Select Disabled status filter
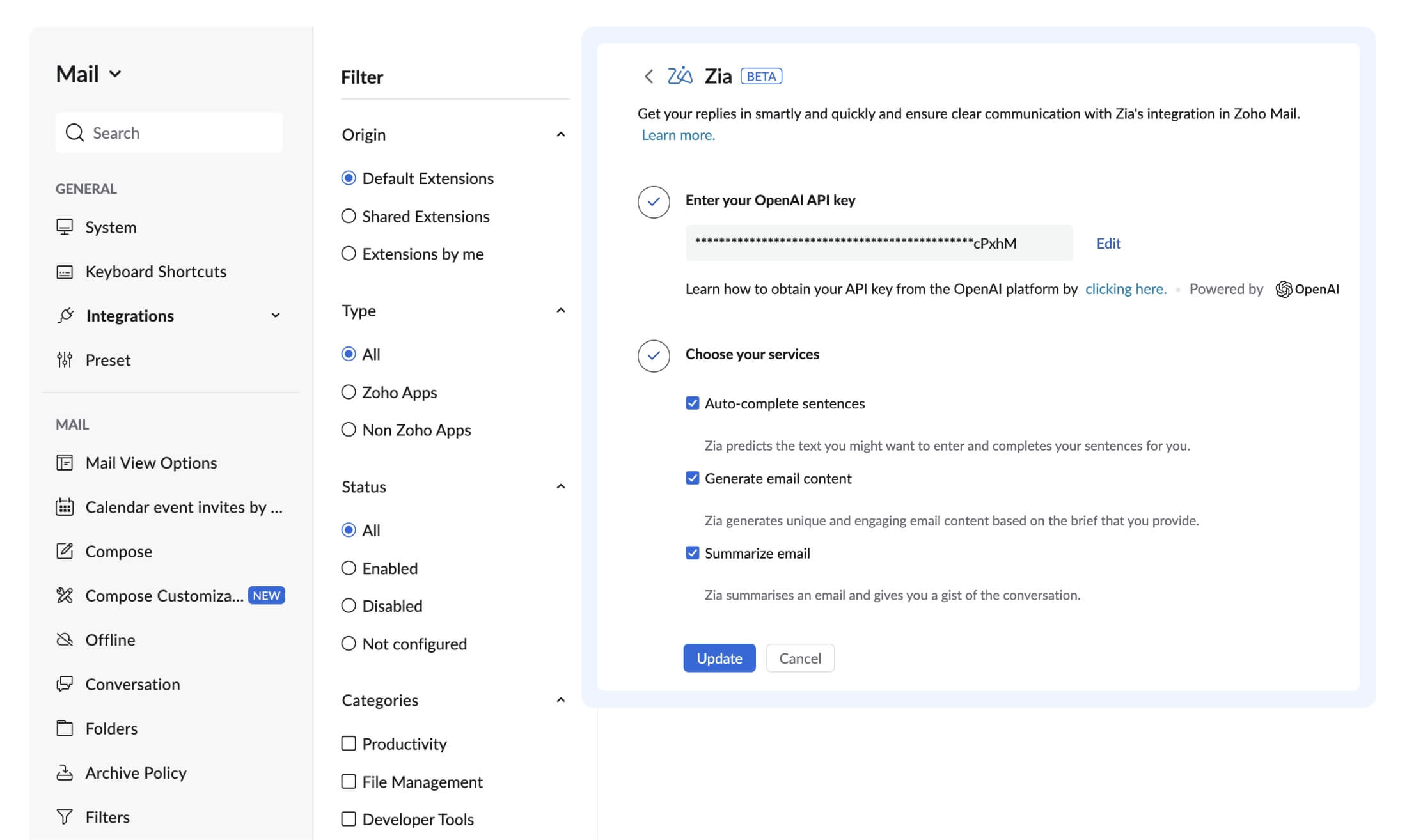 [x=349, y=605]
